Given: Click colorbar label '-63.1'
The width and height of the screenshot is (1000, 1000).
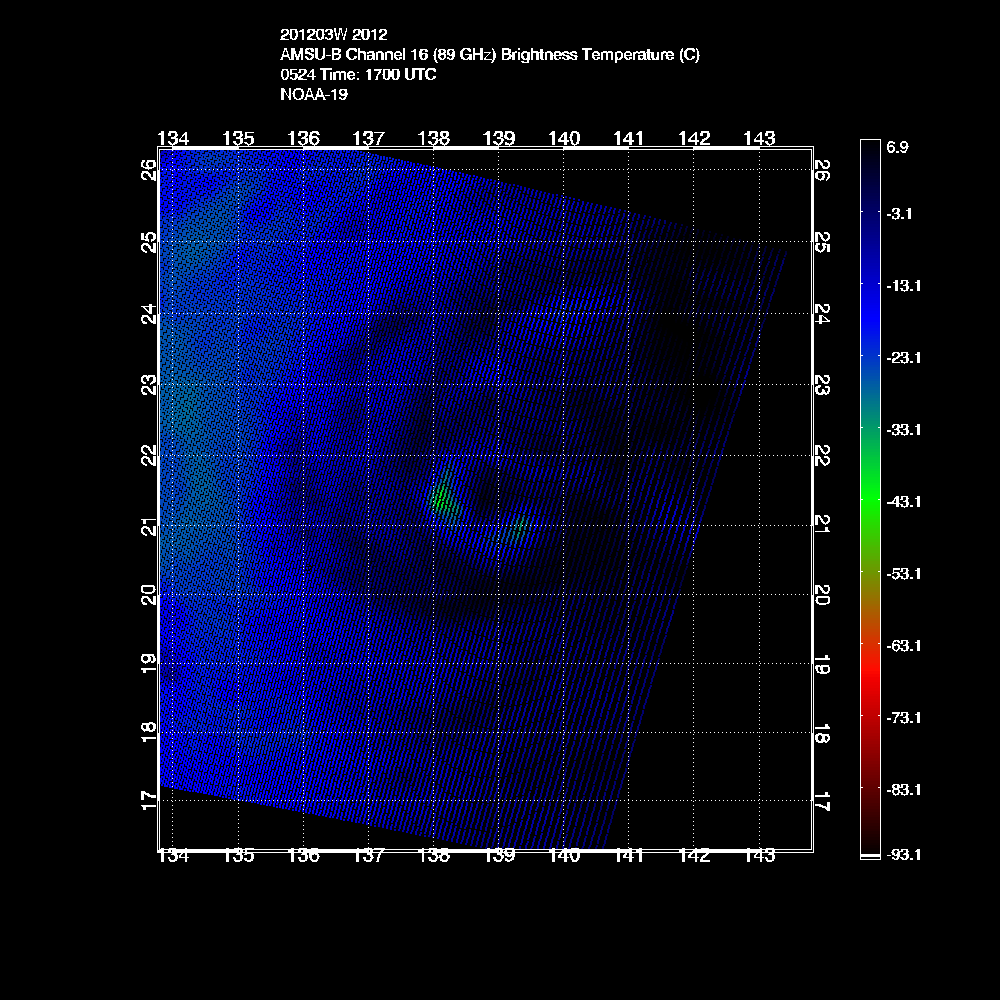Looking at the screenshot, I should 904,646.
